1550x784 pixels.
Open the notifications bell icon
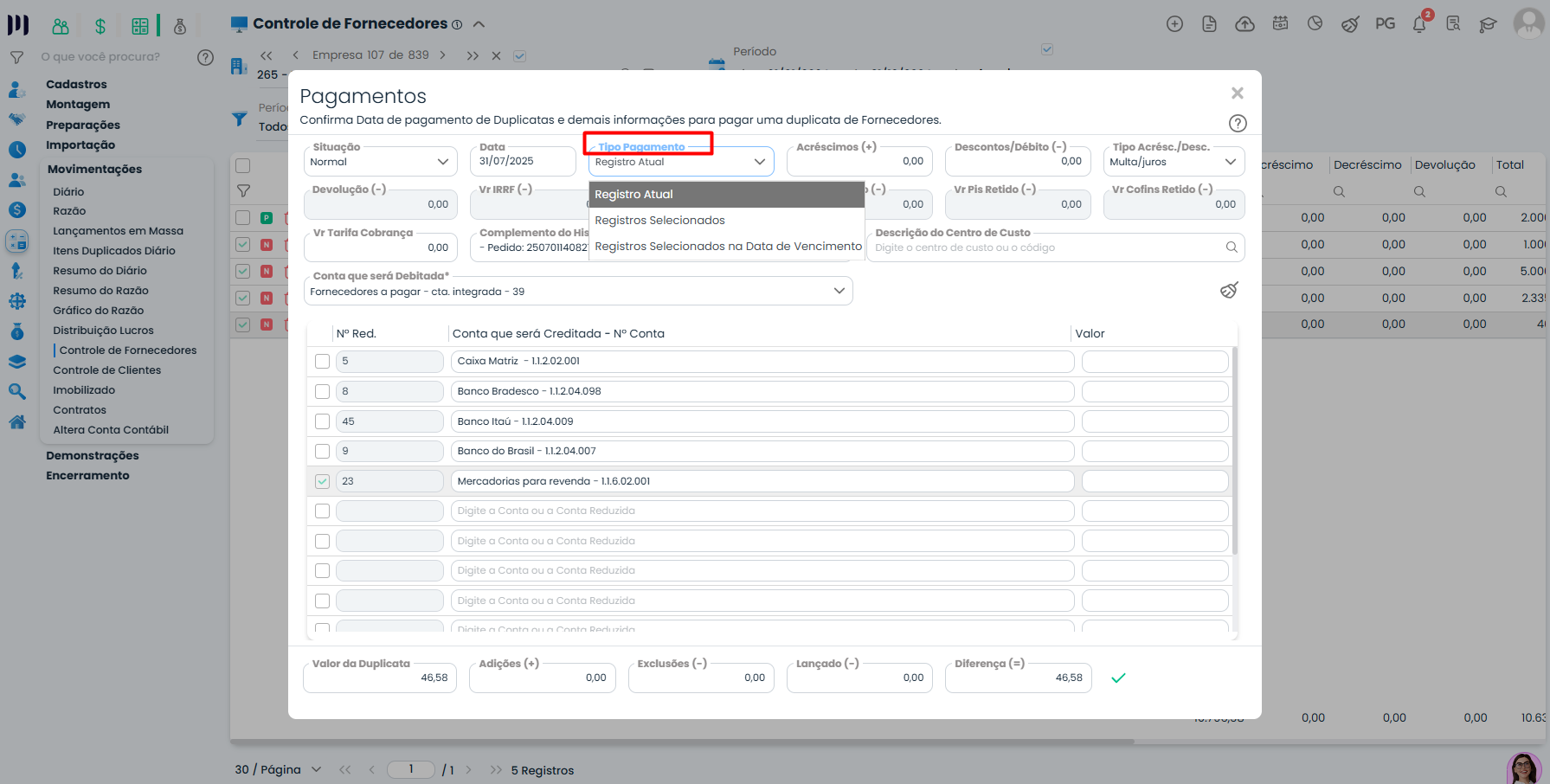1419,24
